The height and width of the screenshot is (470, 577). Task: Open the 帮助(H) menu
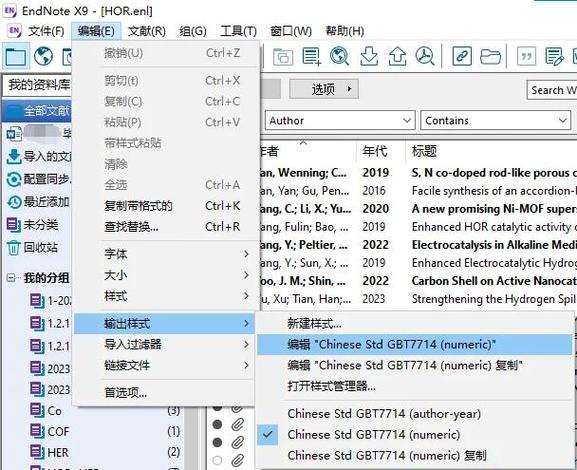345,31
